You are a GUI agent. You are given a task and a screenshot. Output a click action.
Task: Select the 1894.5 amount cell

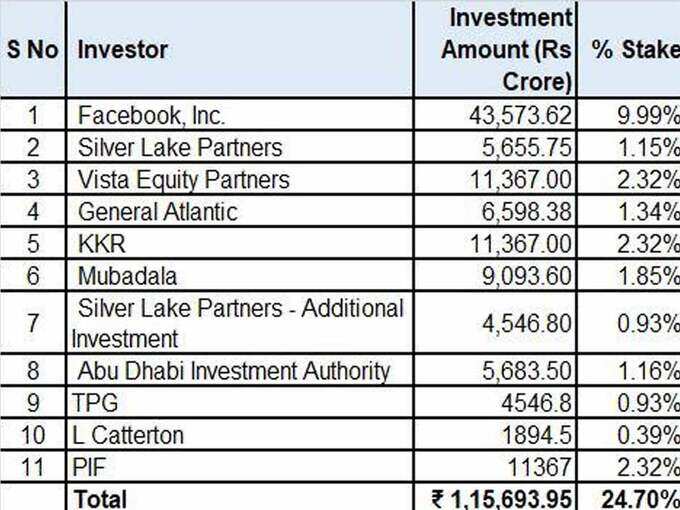[x=495, y=434]
